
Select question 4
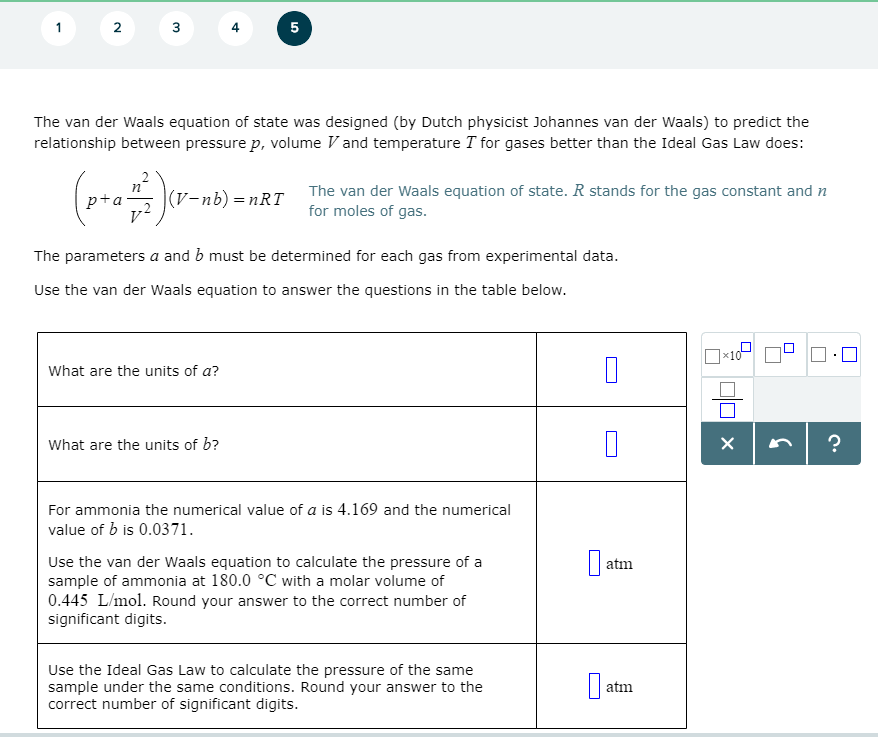coord(235,28)
